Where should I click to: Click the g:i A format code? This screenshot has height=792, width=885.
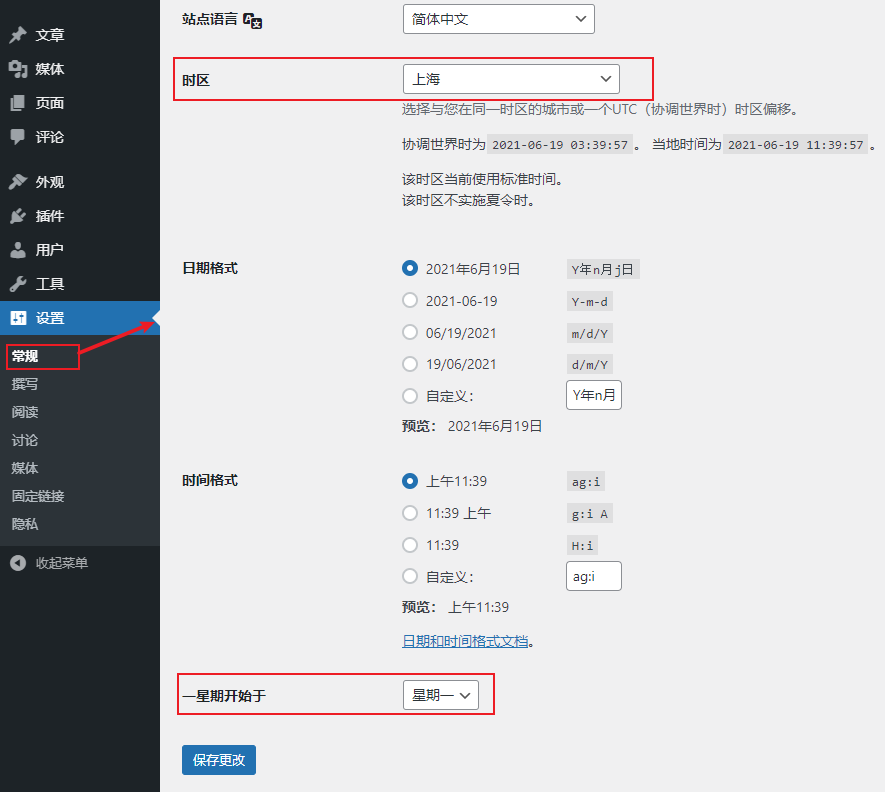[590, 514]
